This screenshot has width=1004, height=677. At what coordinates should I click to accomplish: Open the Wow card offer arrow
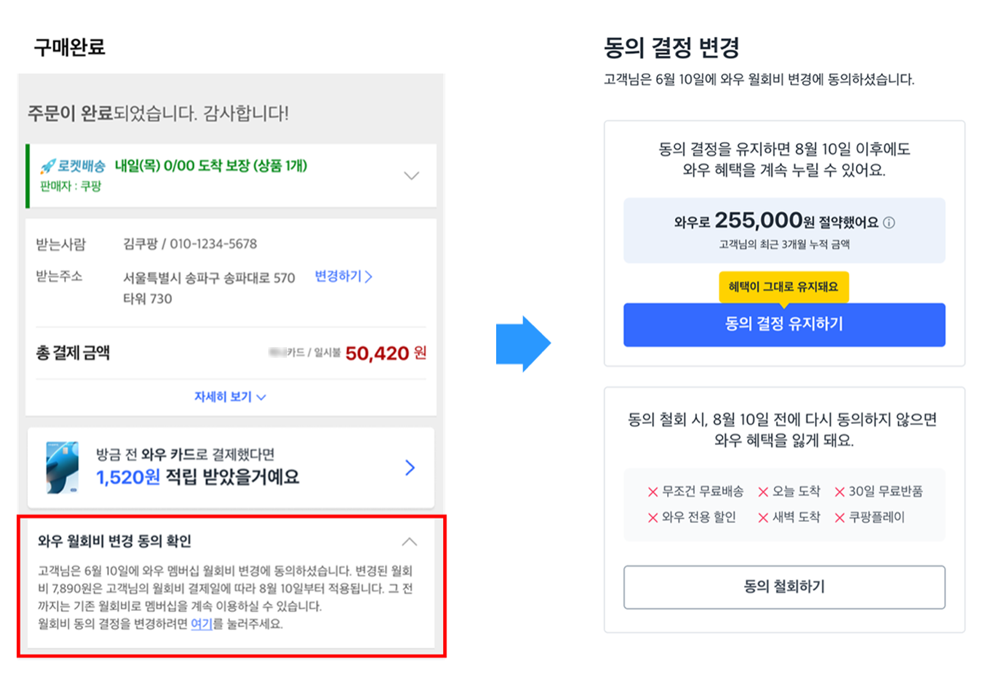[409, 467]
